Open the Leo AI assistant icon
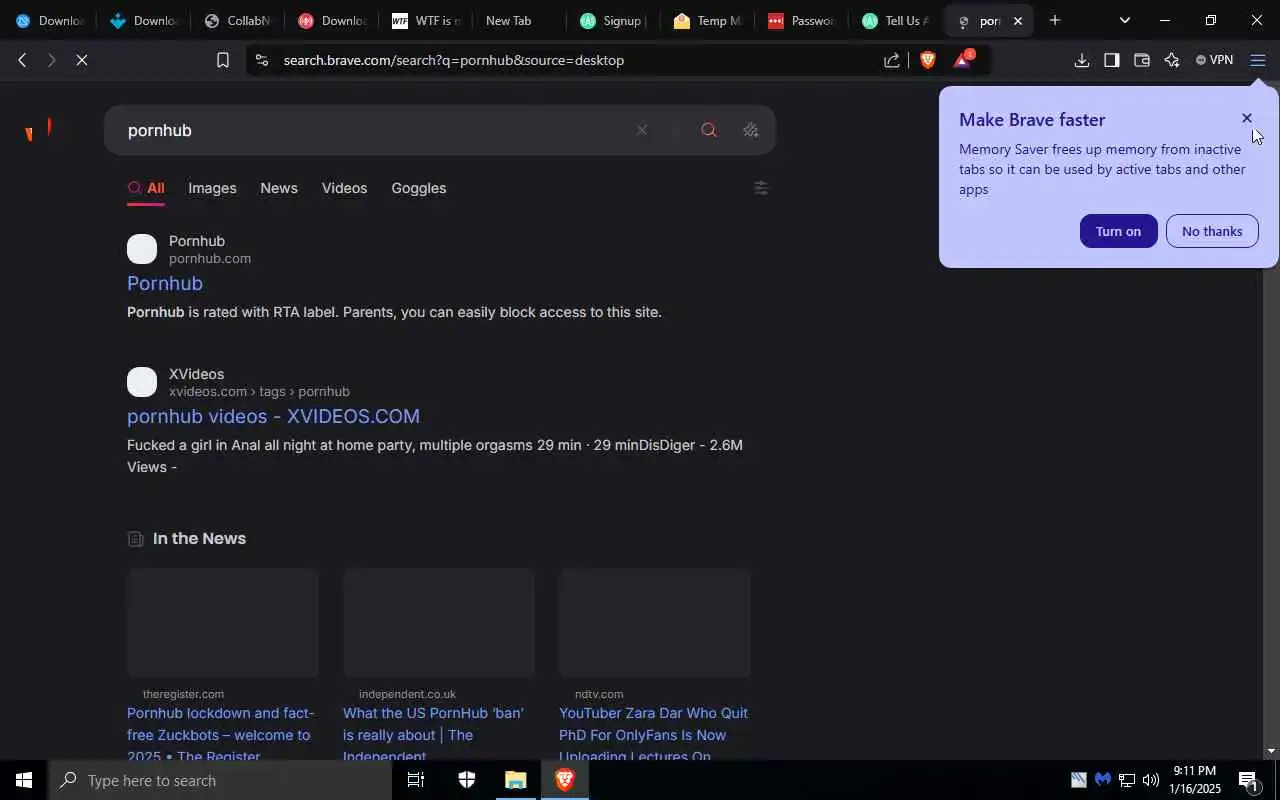1280x800 pixels. [1171, 60]
